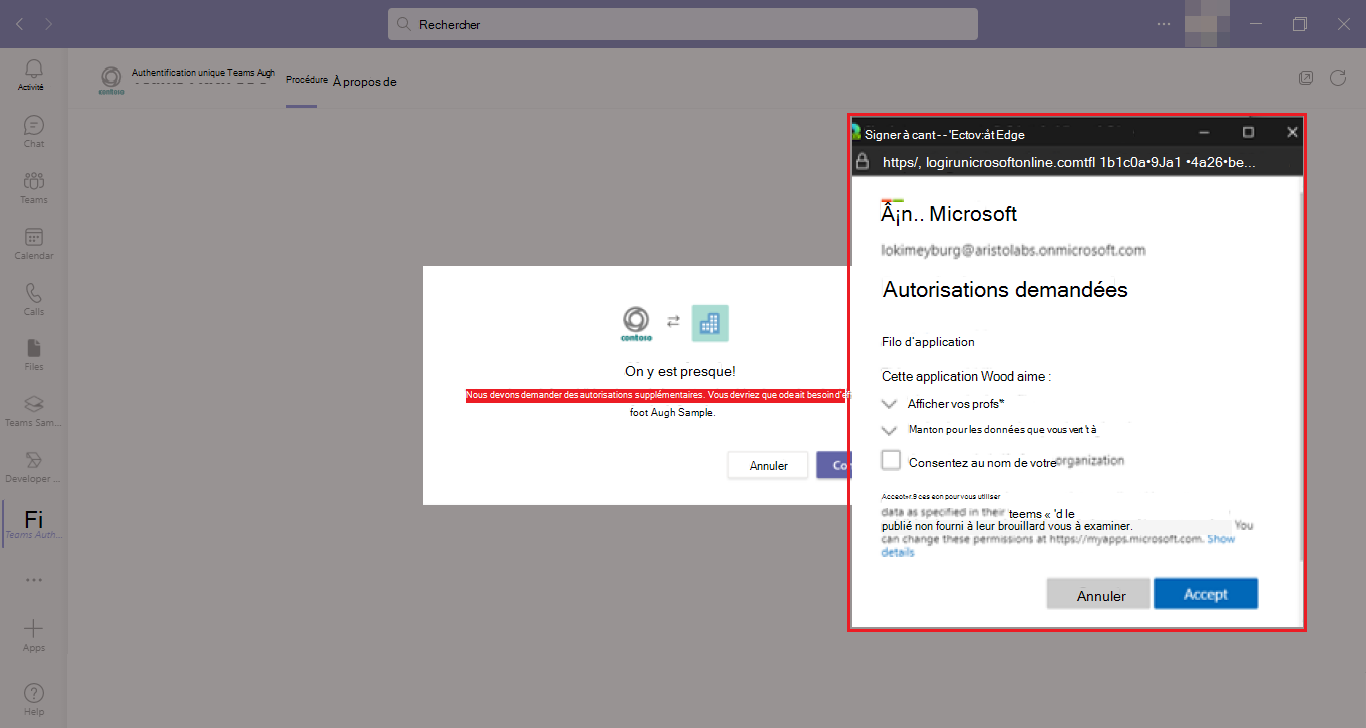This screenshot has width=1366, height=728.
Task: Go to Teams in the left rail
Action: (33, 188)
